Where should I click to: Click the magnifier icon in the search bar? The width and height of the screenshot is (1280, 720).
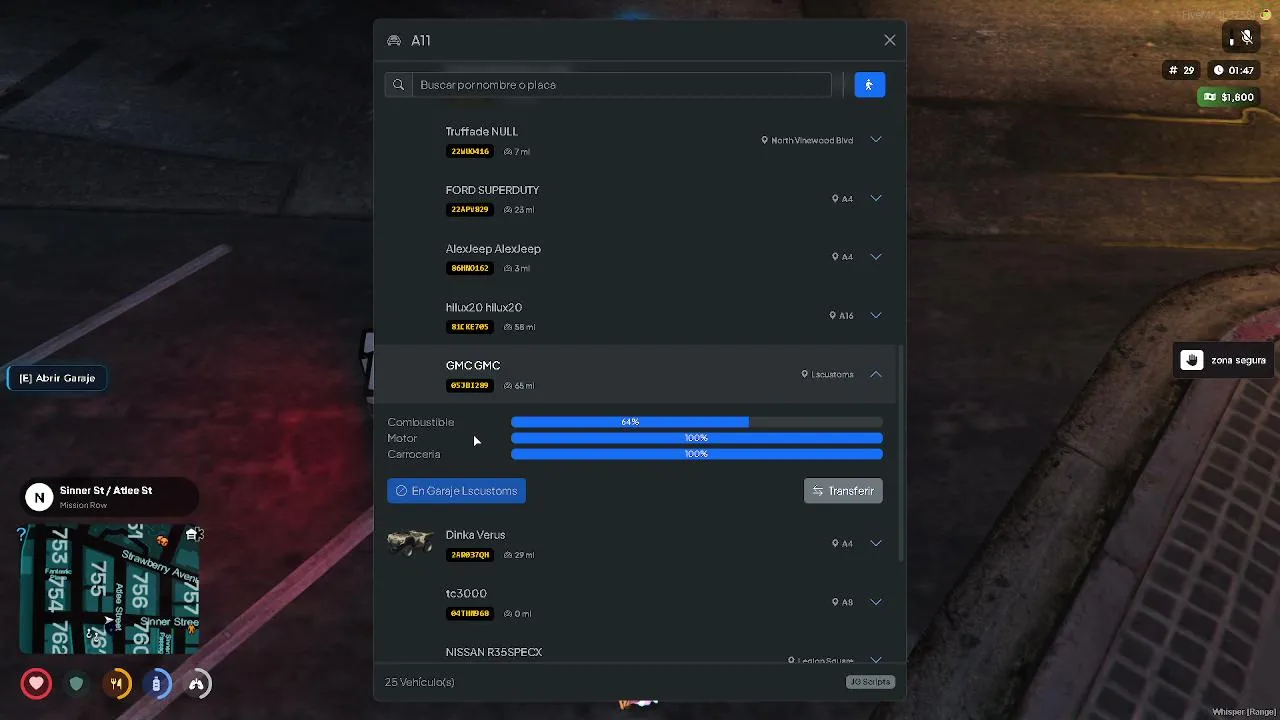(x=398, y=85)
